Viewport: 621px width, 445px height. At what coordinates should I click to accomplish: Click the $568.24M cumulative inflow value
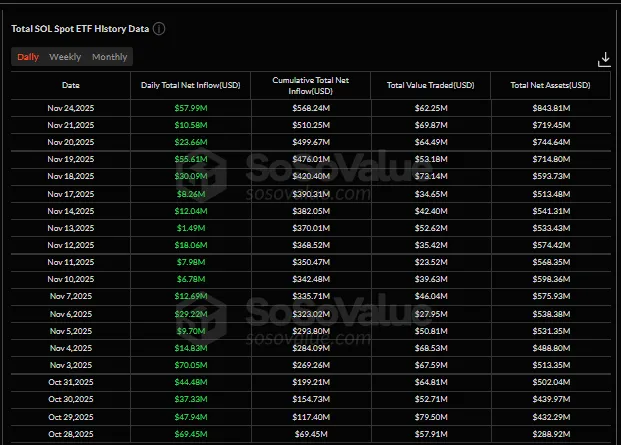(x=311, y=107)
